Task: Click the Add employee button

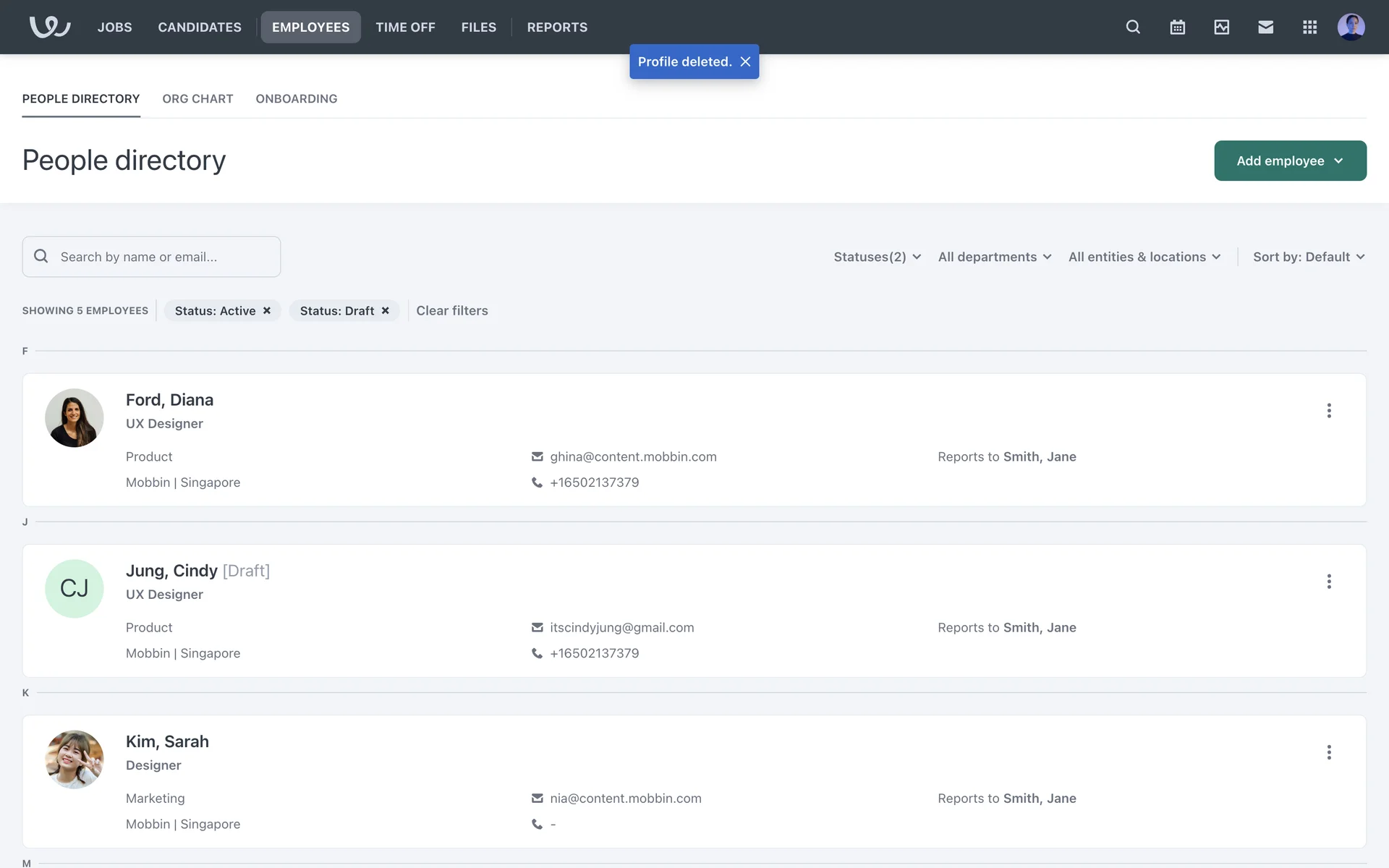Action: [1289, 161]
